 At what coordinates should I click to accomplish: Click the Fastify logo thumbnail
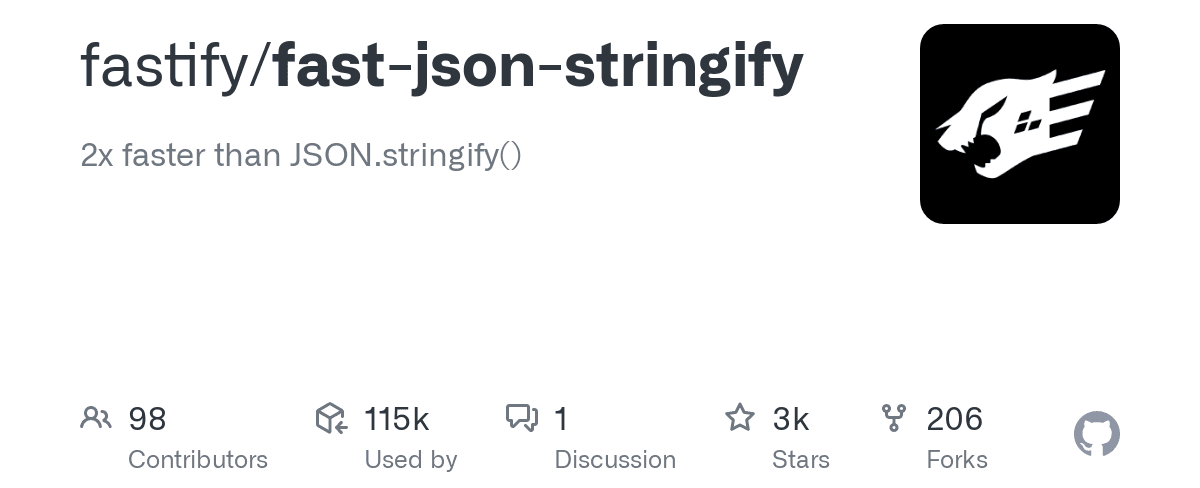(1019, 124)
